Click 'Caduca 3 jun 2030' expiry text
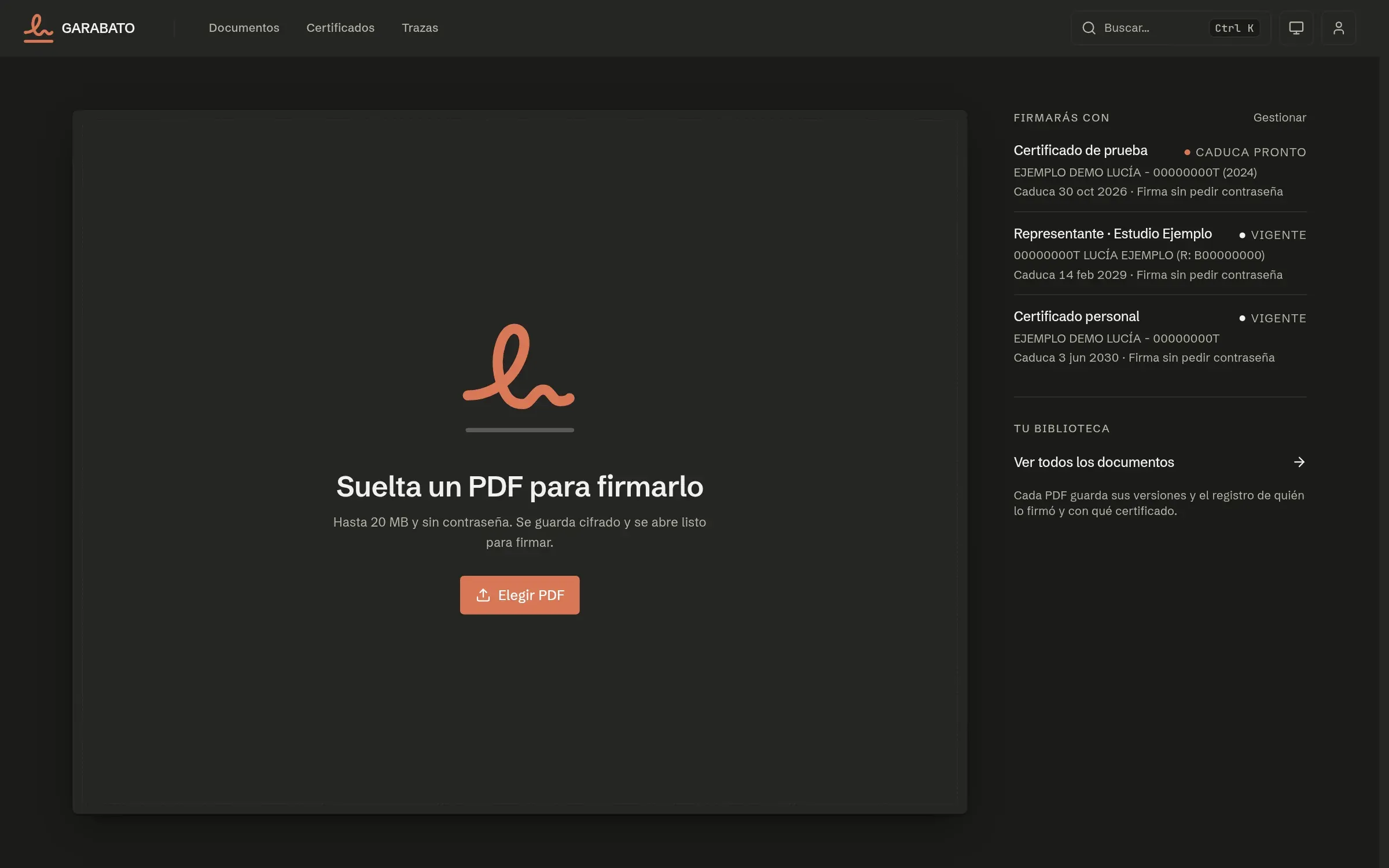This screenshot has width=1389, height=868. 1065,358
